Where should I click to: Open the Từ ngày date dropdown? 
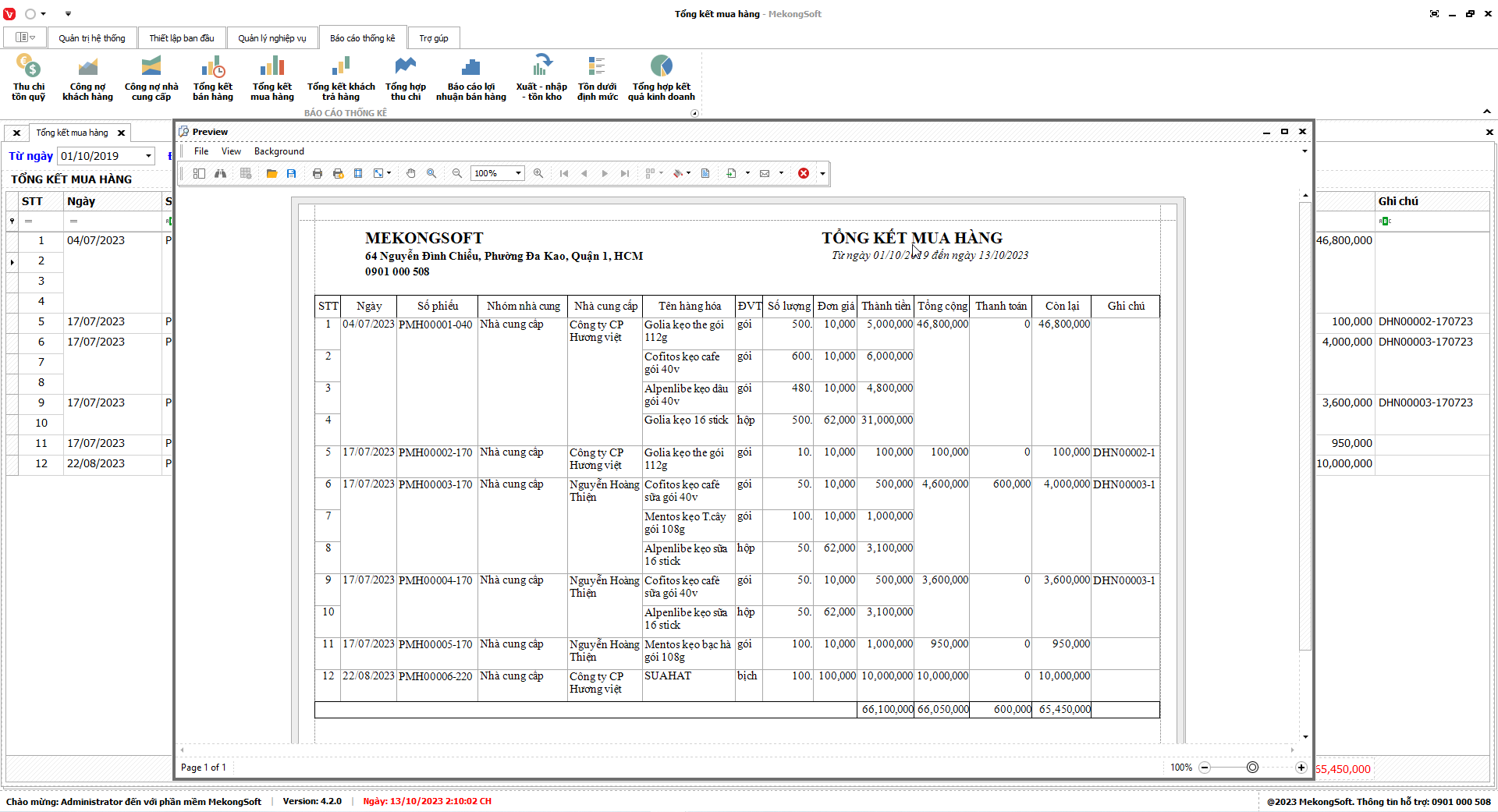click(x=148, y=156)
